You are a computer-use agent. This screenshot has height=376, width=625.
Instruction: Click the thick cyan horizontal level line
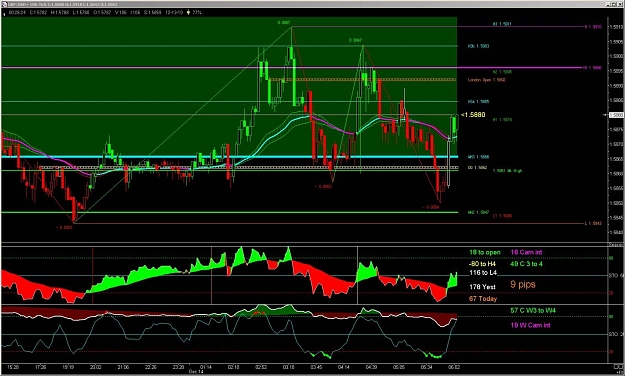[x=230, y=157]
